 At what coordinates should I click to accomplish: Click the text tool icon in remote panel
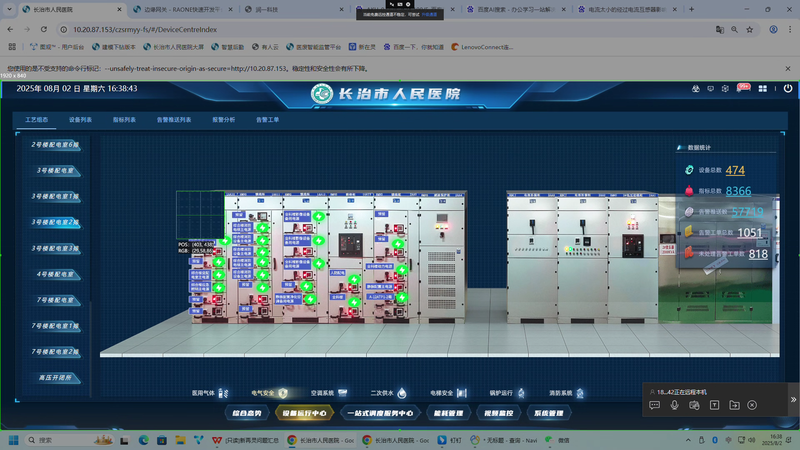[x=714, y=405]
